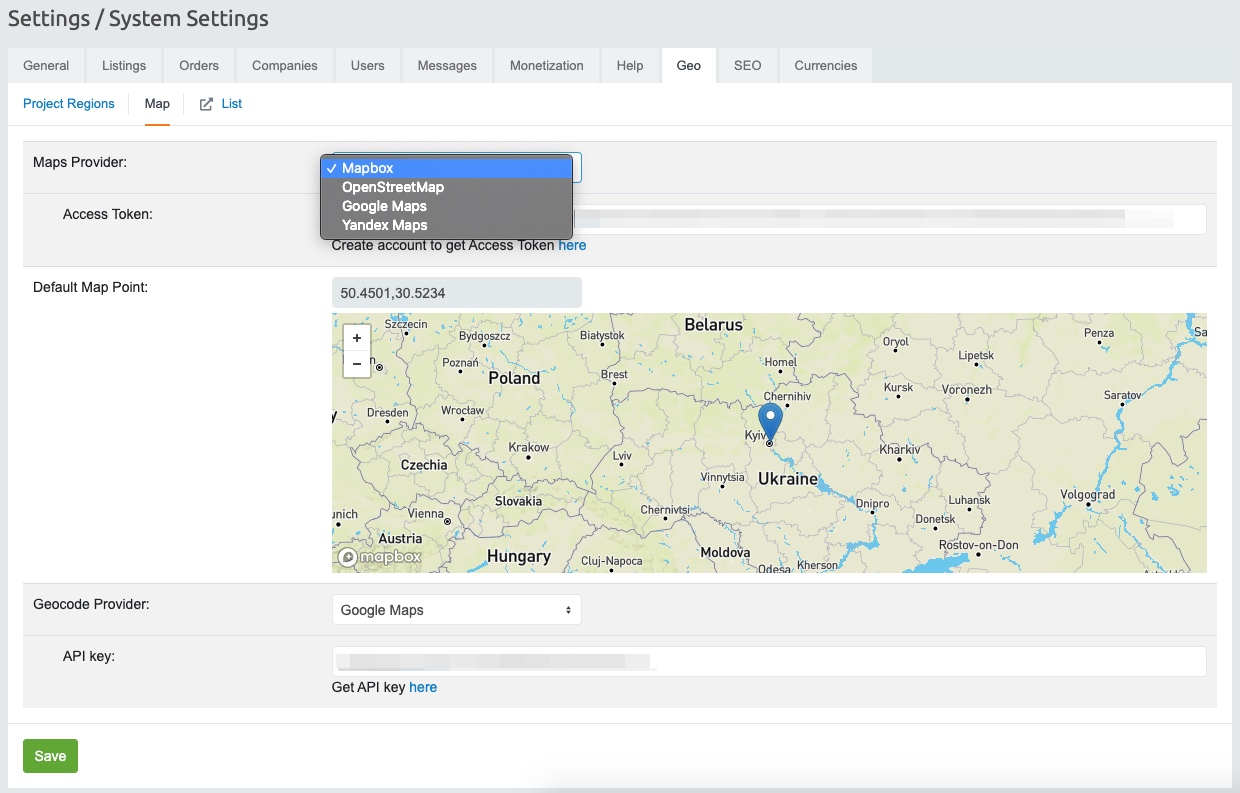The height and width of the screenshot is (793, 1240).
Task: Click Voronezh on the map
Action: point(966,389)
